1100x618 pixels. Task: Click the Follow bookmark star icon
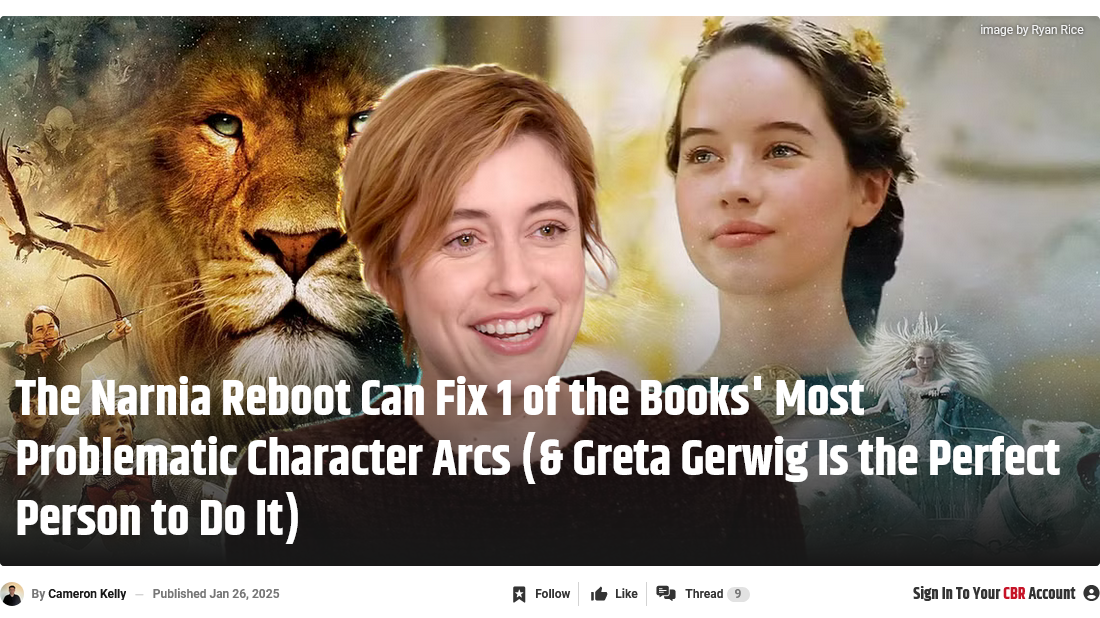(x=519, y=594)
